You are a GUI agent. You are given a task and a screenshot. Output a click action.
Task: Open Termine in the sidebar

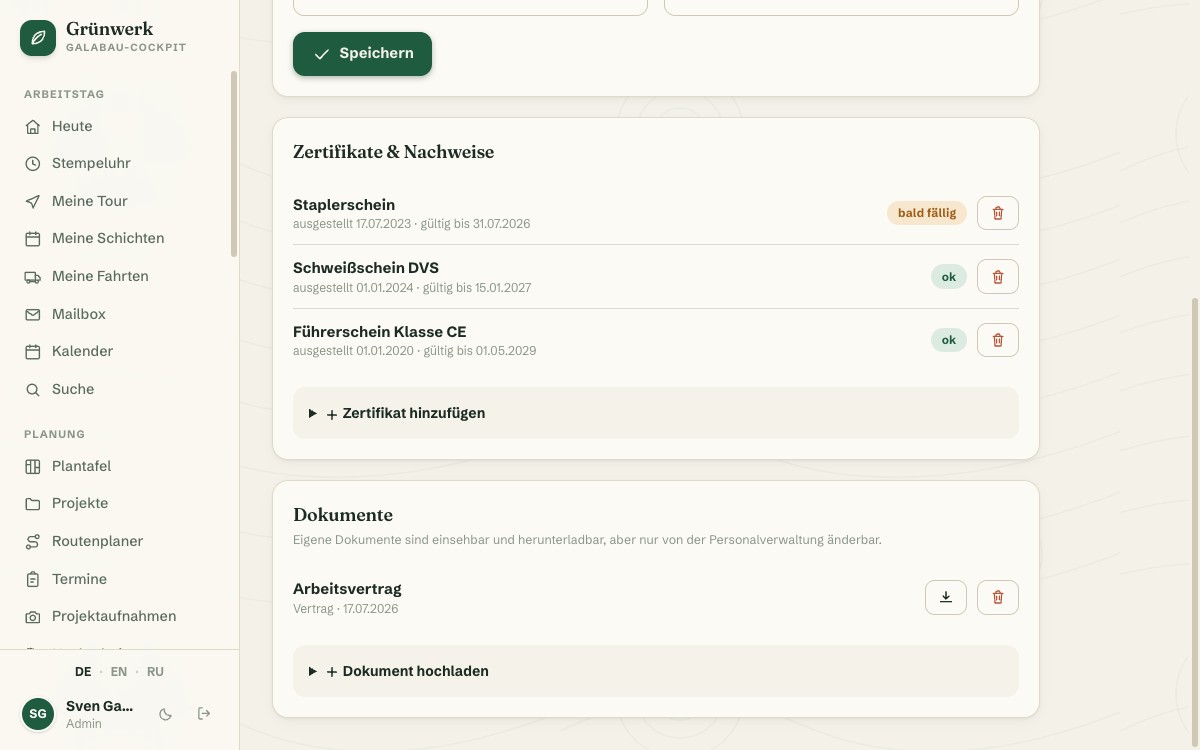click(119, 579)
